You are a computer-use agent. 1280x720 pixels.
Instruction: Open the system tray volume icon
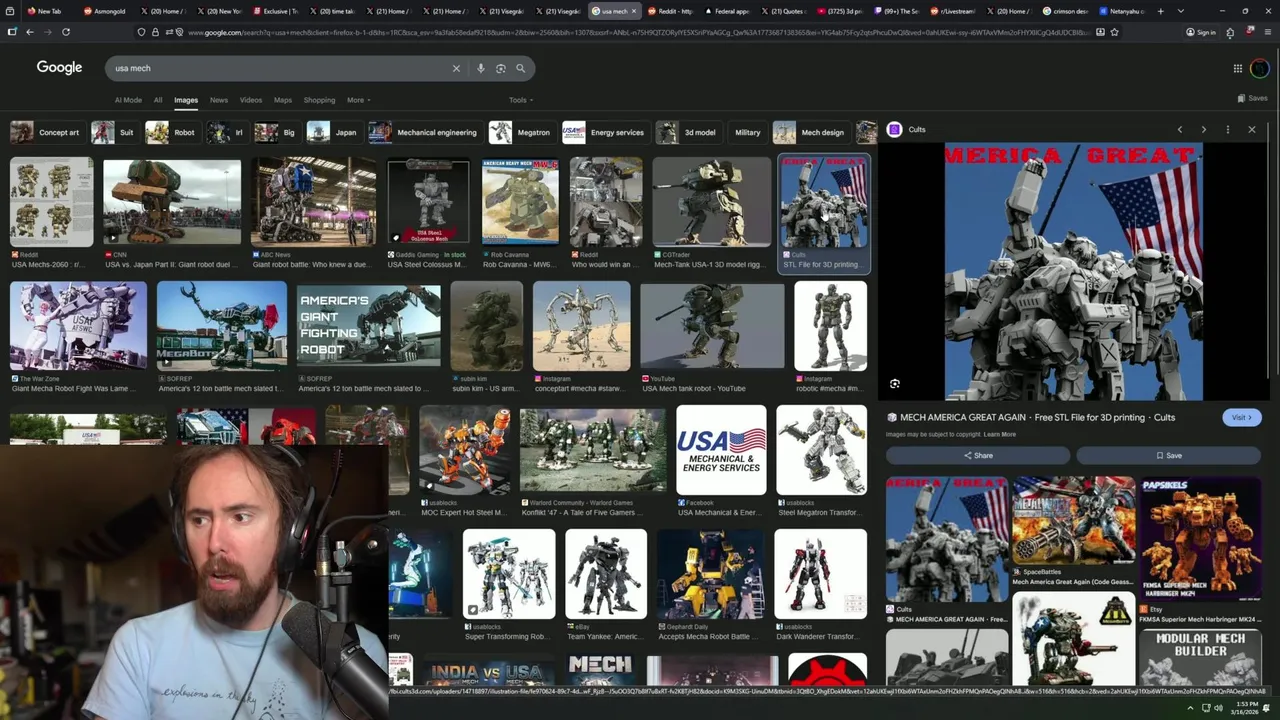tap(1218, 708)
